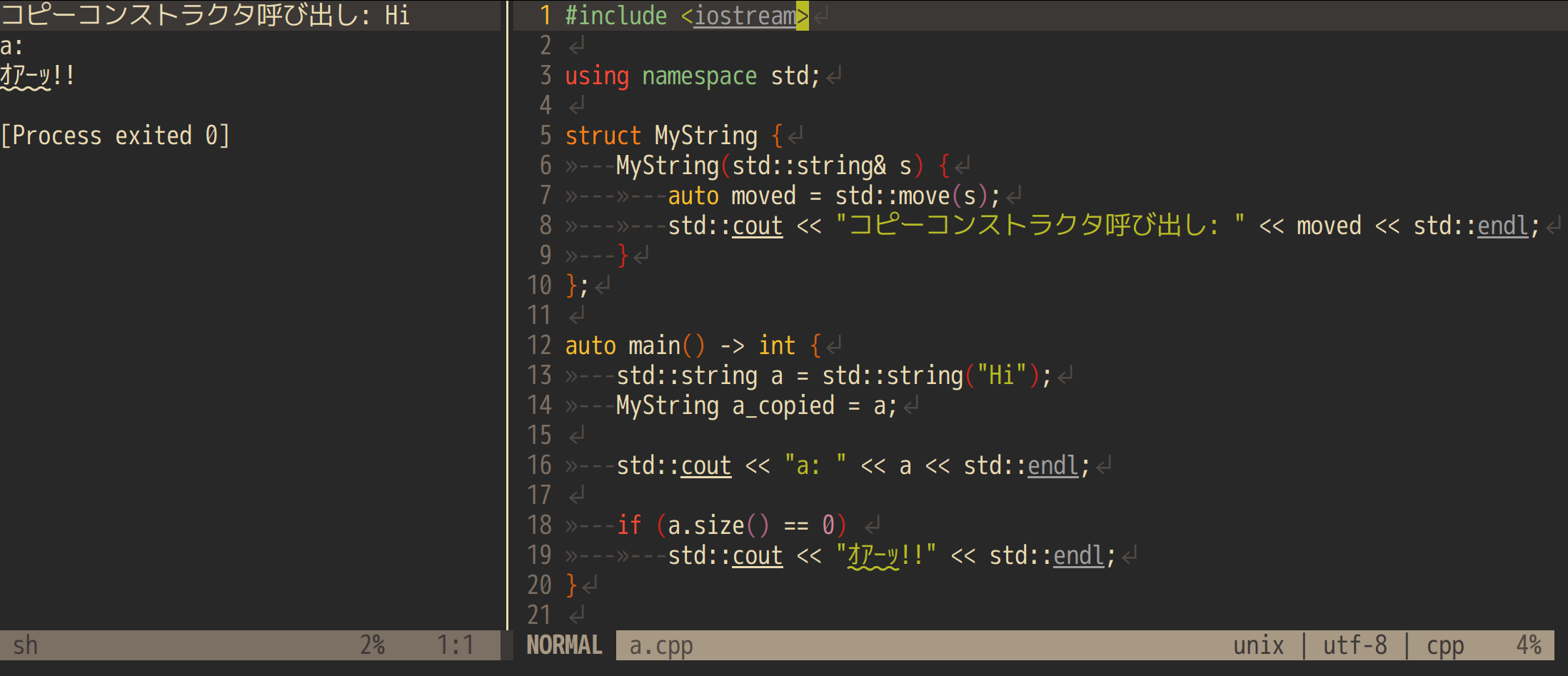Click the "namespace" keyword on line 3
The width and height of the screenshot is (1568, 676).
[x=700, y=76]
